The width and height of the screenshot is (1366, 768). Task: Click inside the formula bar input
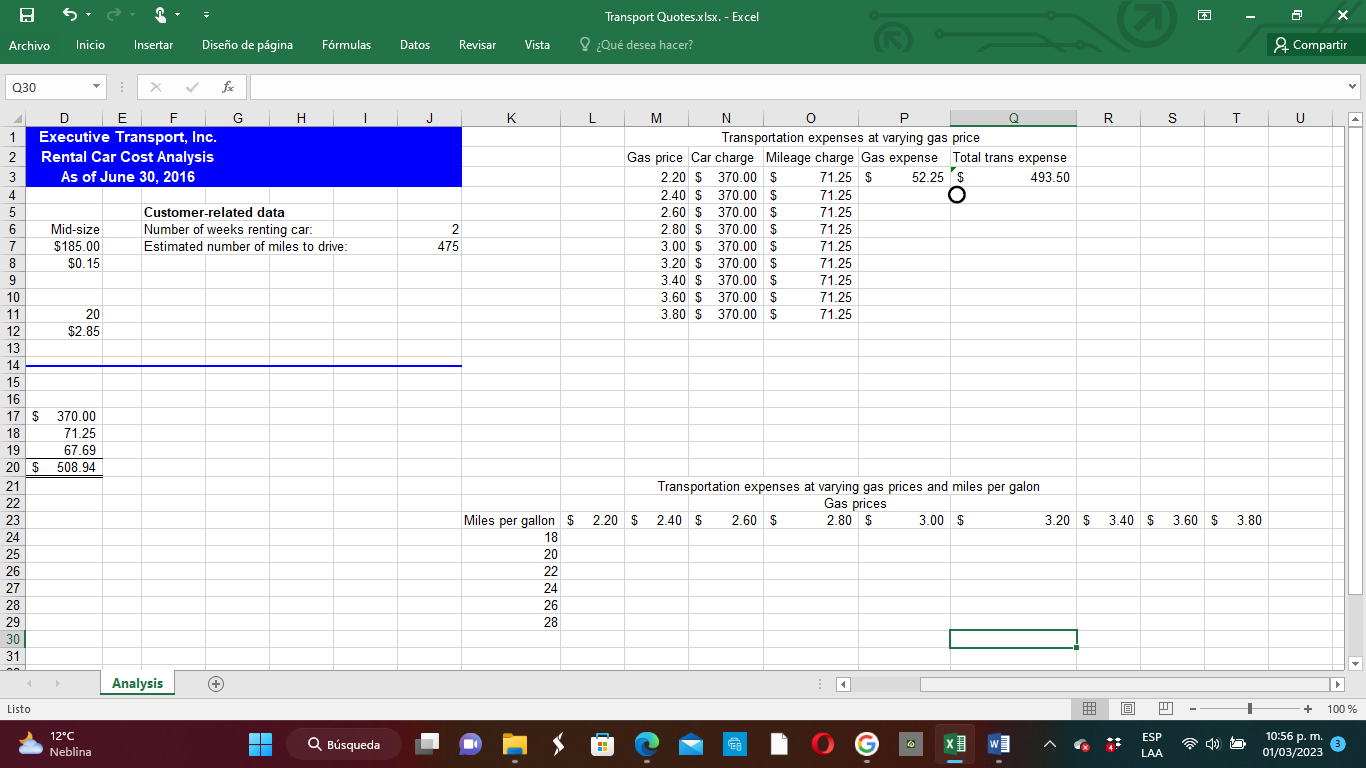click(795, 87)
